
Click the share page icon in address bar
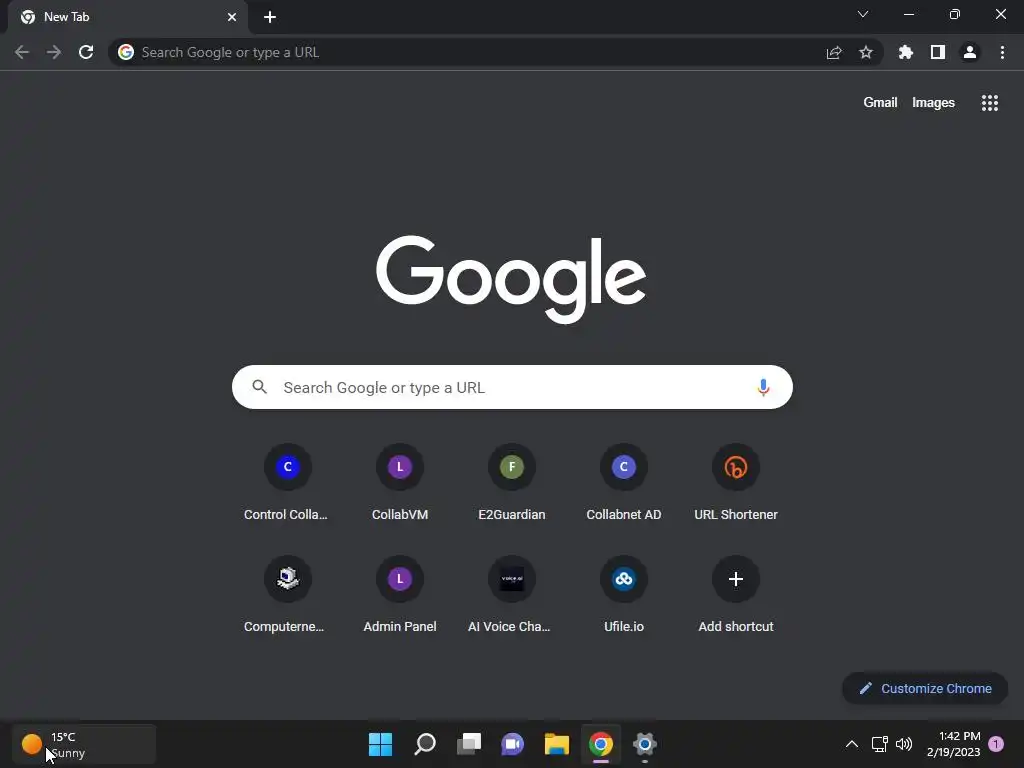834,52
